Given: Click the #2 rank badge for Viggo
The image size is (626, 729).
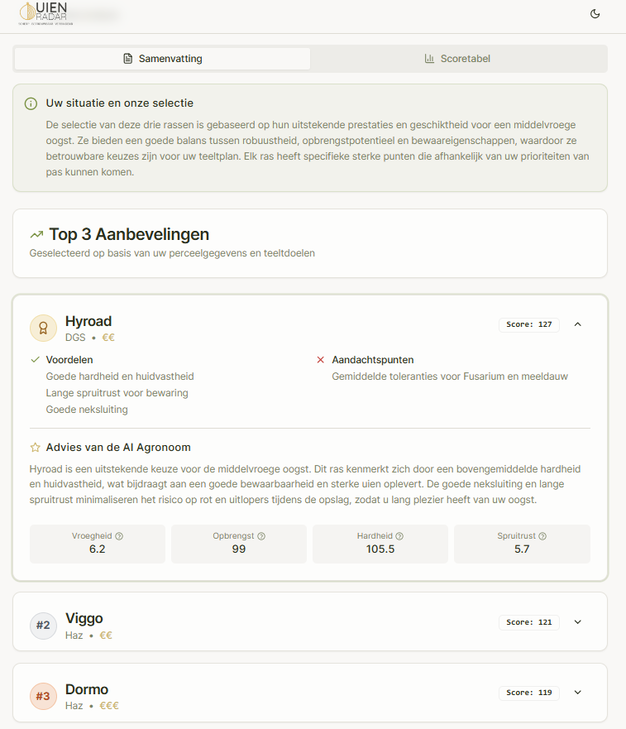Looking at the screenshot, I should pyautogui.click(x=43, y=626).
